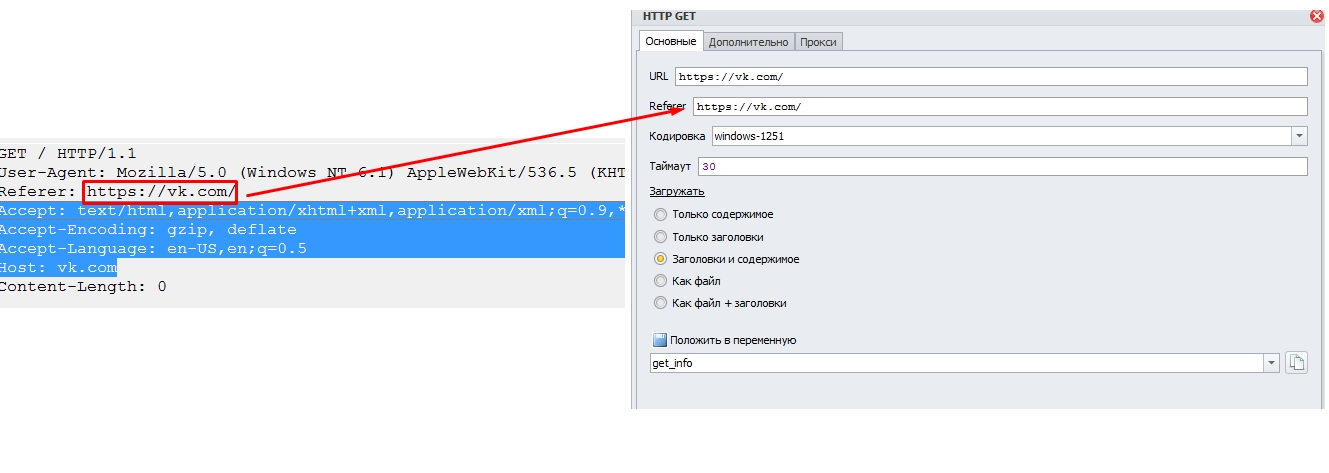This screenshot has height=473, width=1329.
Task: Switch to the Основные tab
Action: [x=670, y=41]
